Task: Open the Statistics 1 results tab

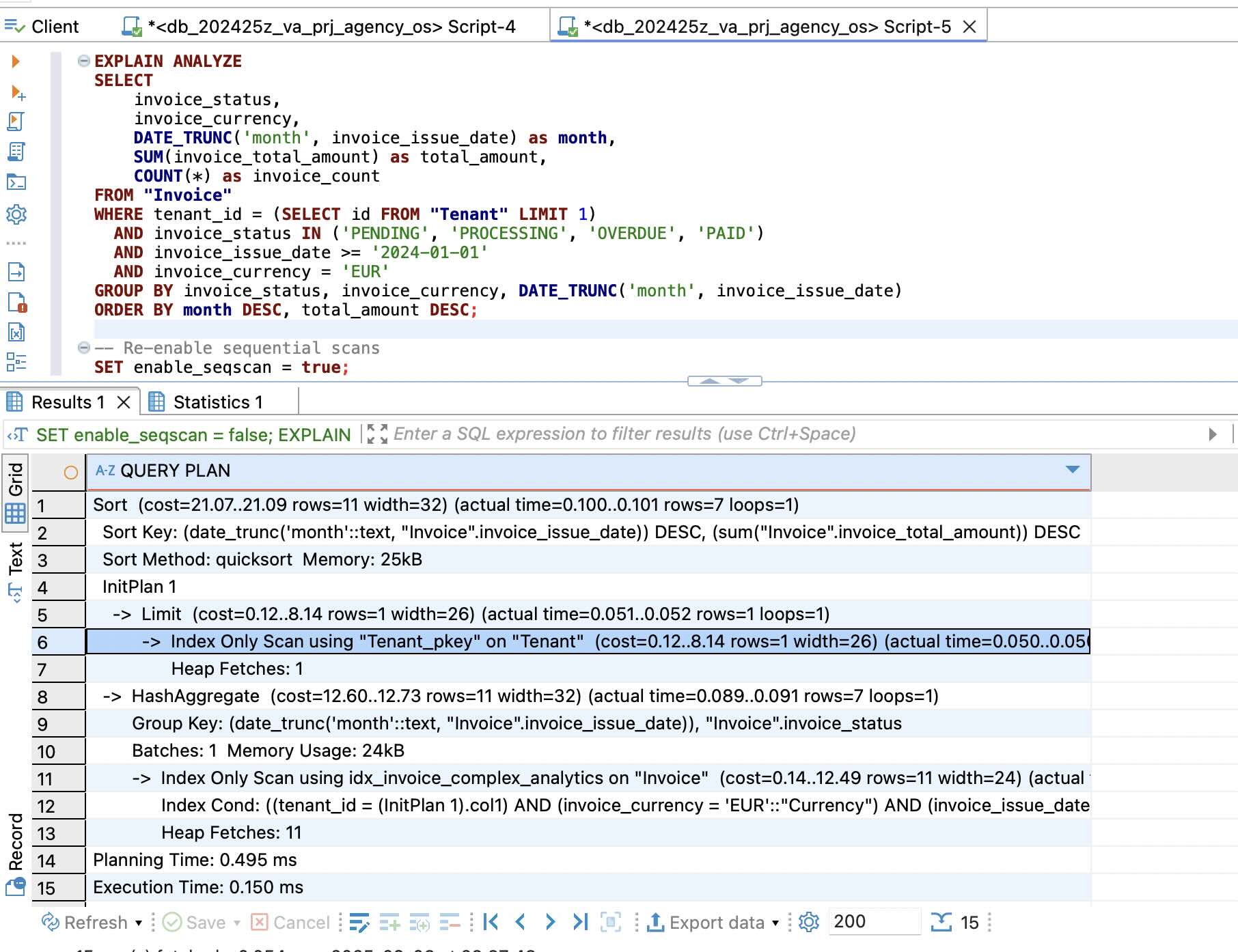Action: coord(217,402)
